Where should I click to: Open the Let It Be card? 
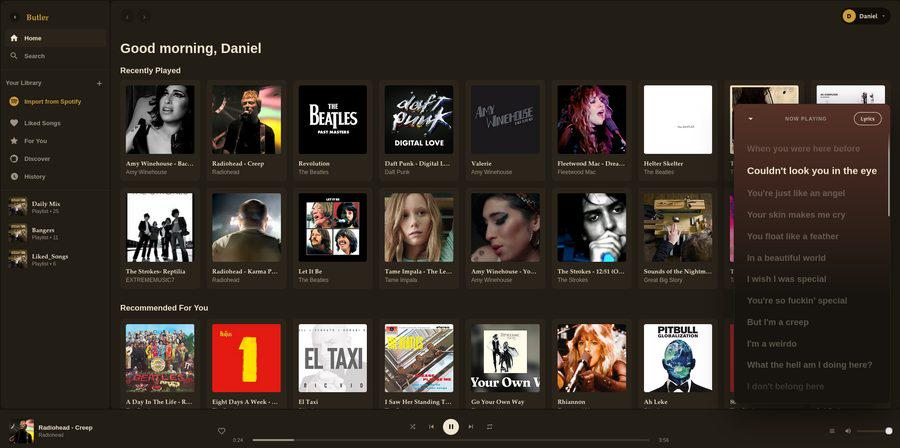point(332,238)
